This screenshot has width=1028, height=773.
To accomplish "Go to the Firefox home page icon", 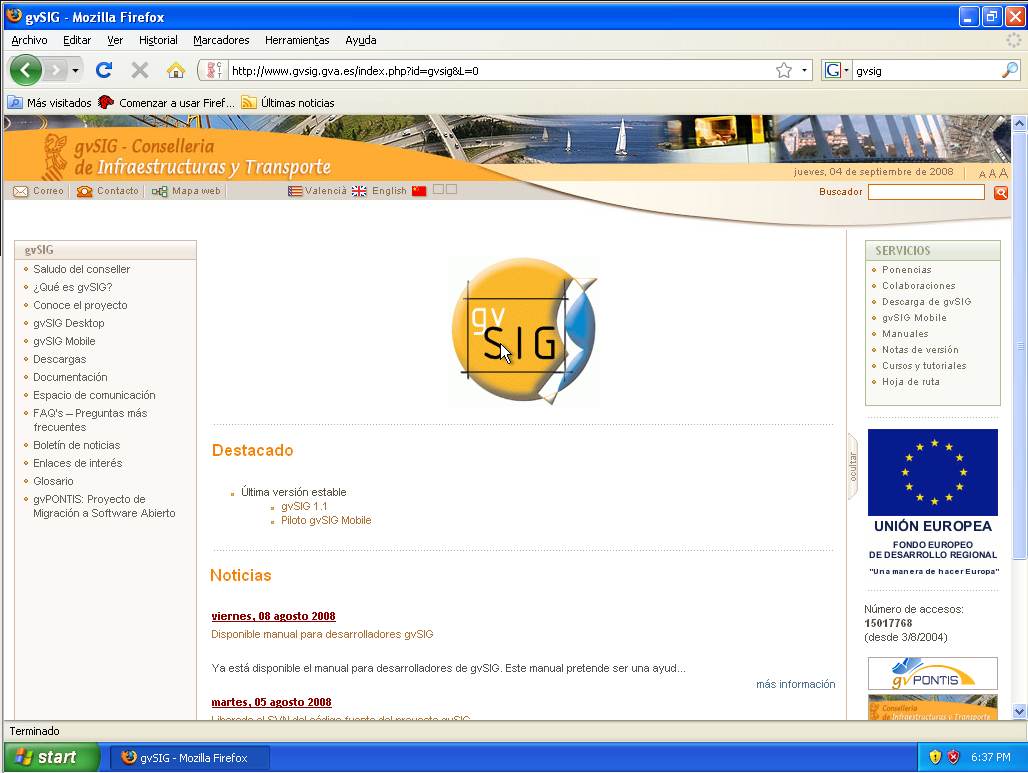I will [176, 70].
